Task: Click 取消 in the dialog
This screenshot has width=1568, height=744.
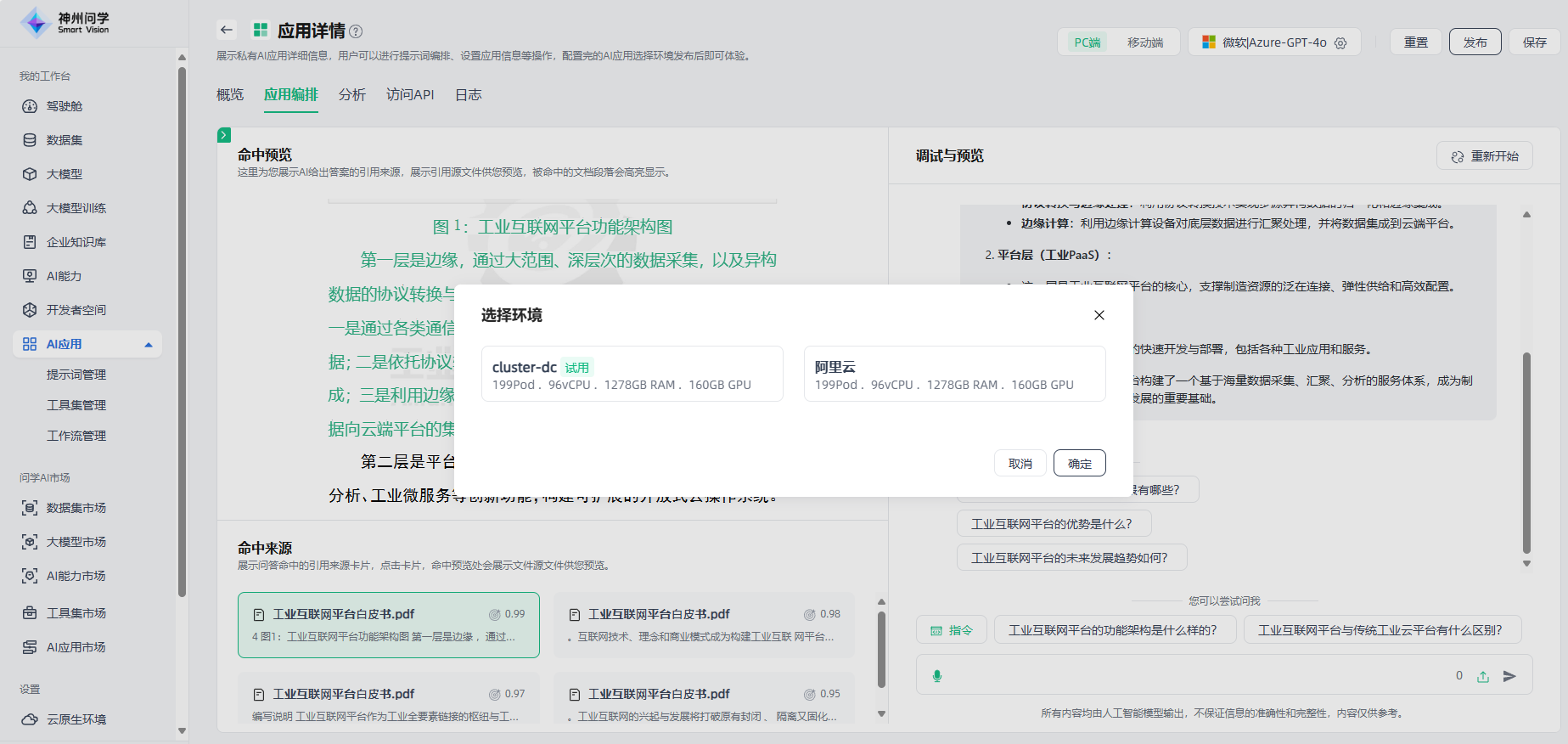Action: pyautogui.click(x=1020, y=464)
